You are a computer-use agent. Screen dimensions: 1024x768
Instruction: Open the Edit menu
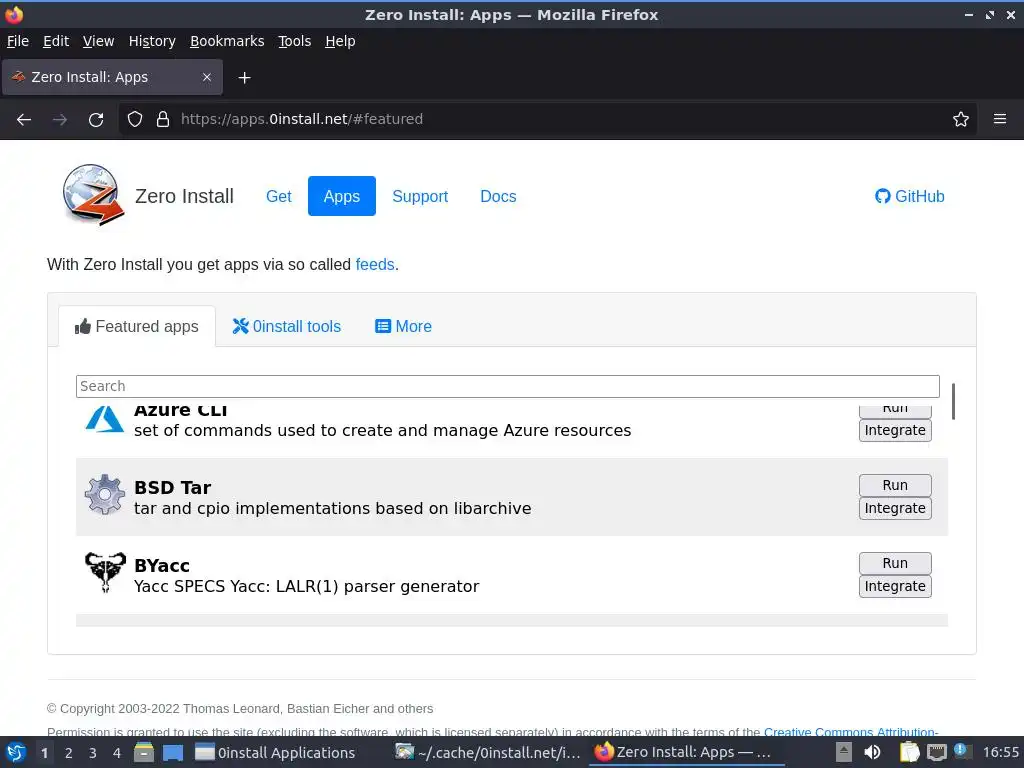[56, 41]
